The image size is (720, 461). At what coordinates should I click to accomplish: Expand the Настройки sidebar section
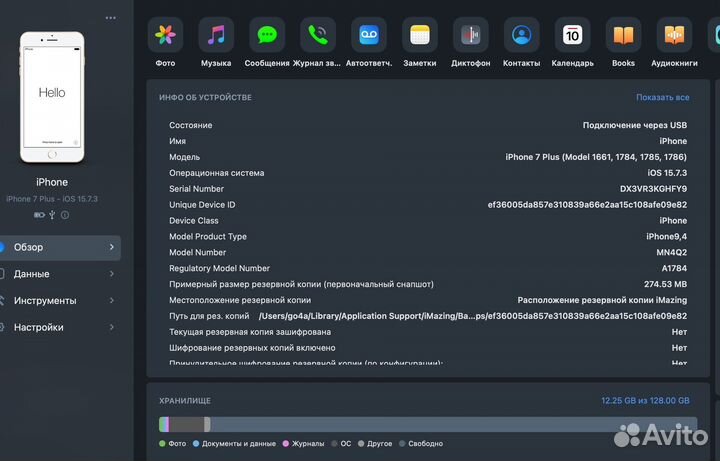[60, 328]
